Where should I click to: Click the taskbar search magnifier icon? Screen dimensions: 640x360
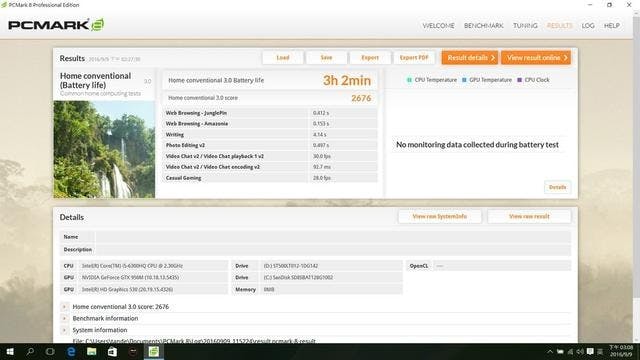[30, 351]
